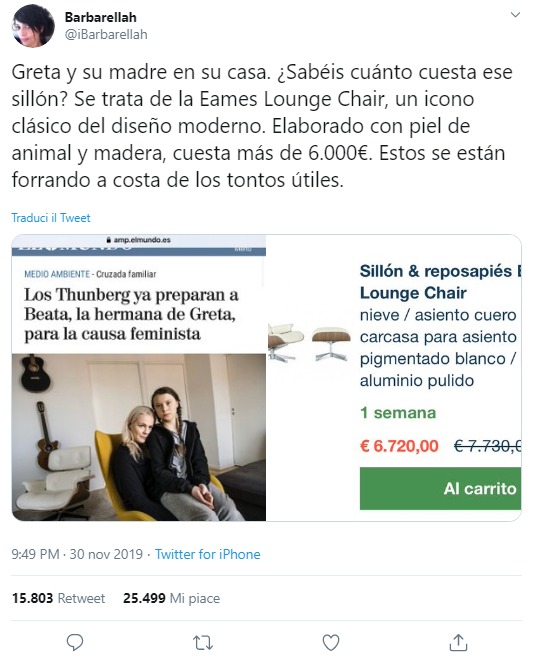Screen dimensions: 535x663
Task: Click the Traduci il Tweet link
Action: click(51, 218)
